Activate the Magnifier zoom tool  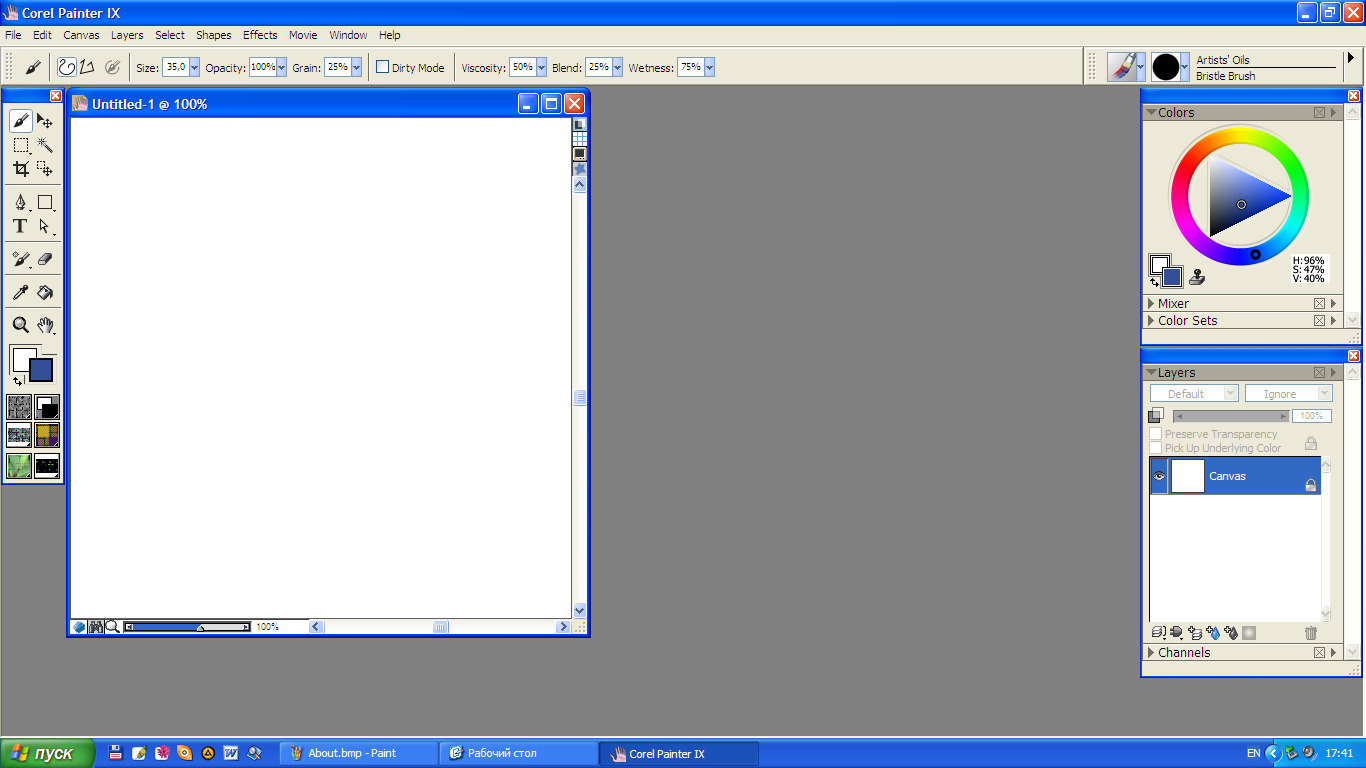click(x=20, y=325)
